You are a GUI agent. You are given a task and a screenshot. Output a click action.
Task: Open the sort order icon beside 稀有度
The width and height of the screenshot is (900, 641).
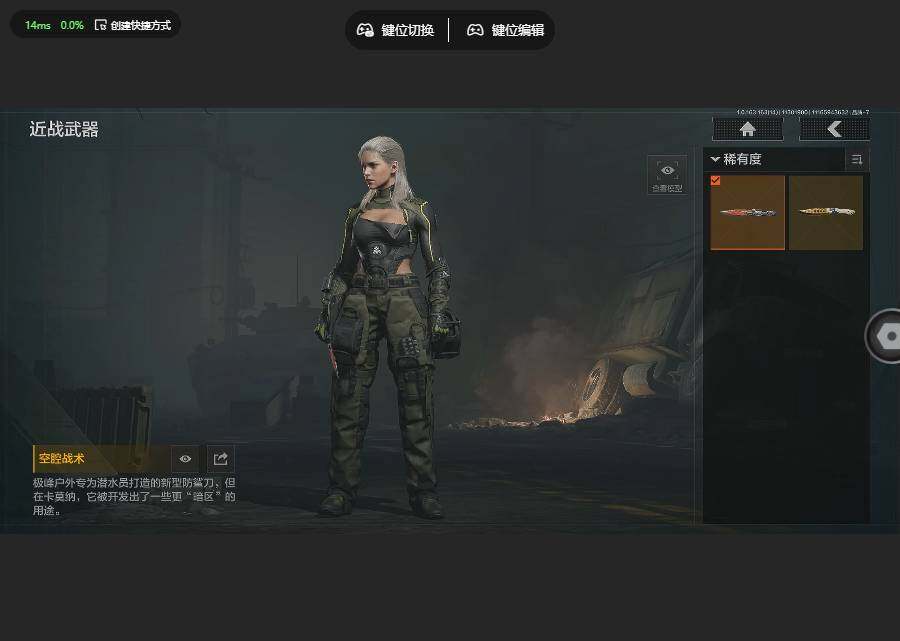coord(857,160)
